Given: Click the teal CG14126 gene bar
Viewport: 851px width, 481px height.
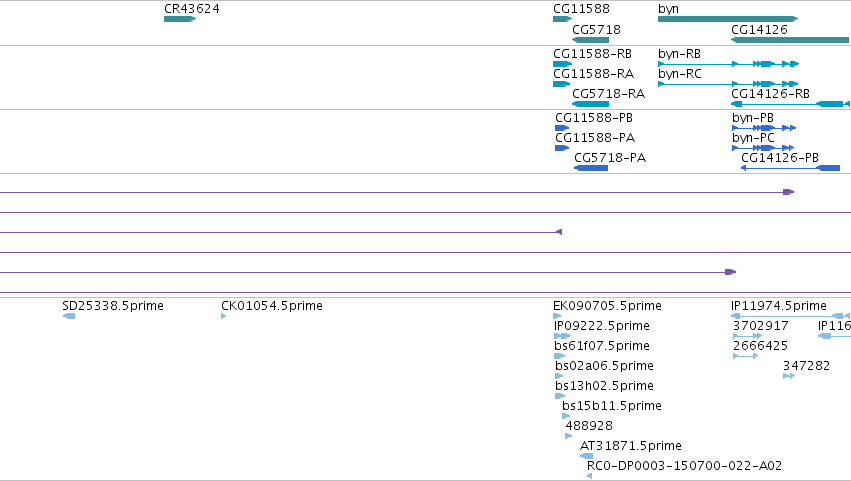Looking at the screenshot, I should point(790,40).
